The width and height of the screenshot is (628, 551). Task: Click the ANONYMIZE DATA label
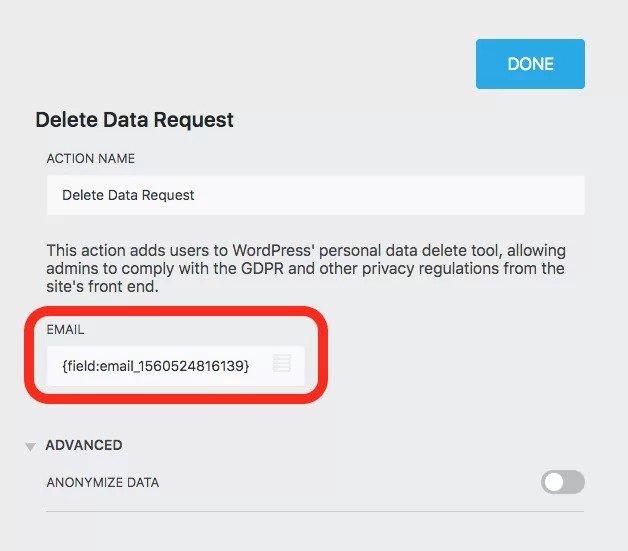tap(102, 483)
